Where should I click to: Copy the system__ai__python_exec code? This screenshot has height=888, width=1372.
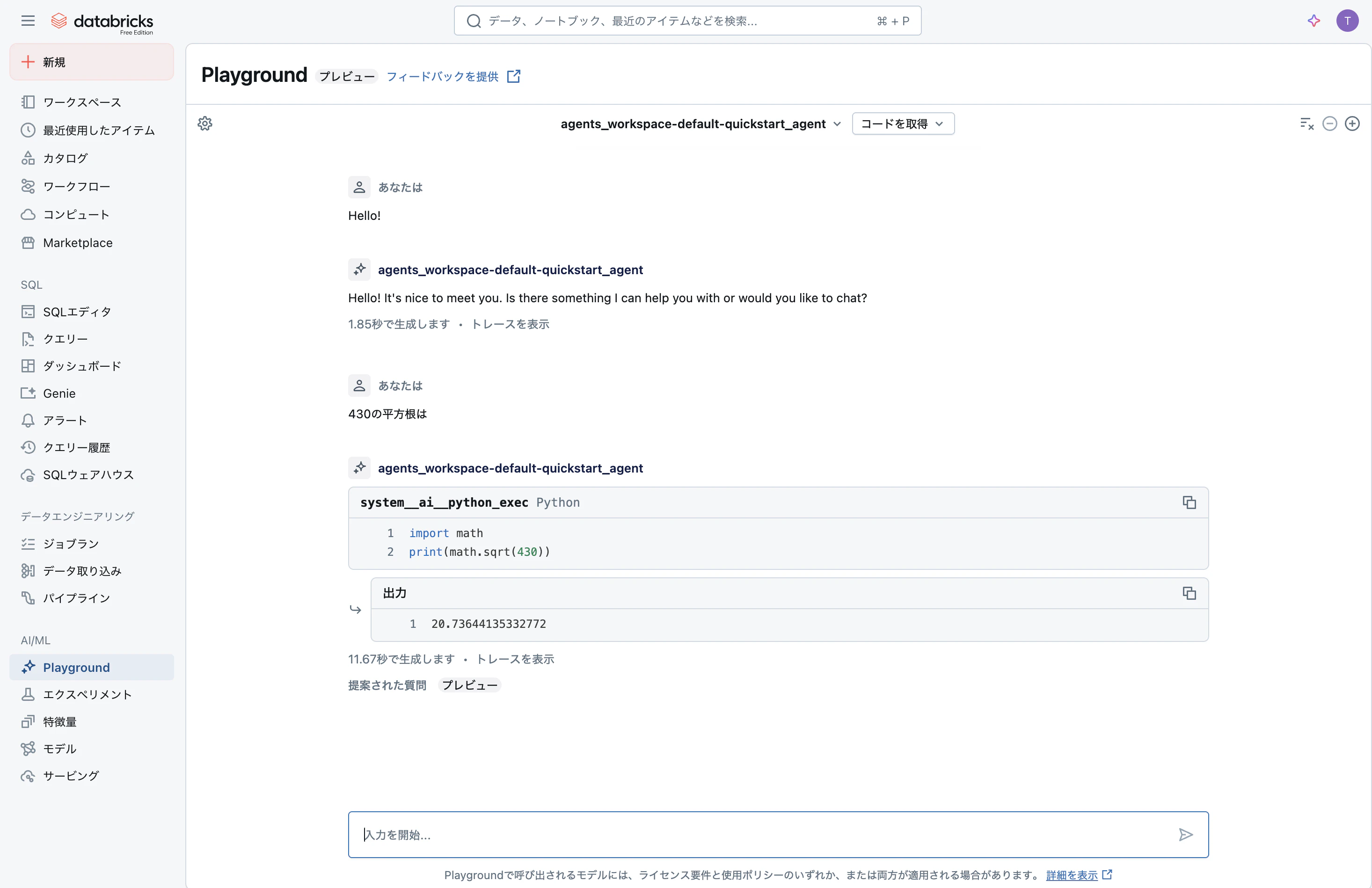(x=1189, y=502)
